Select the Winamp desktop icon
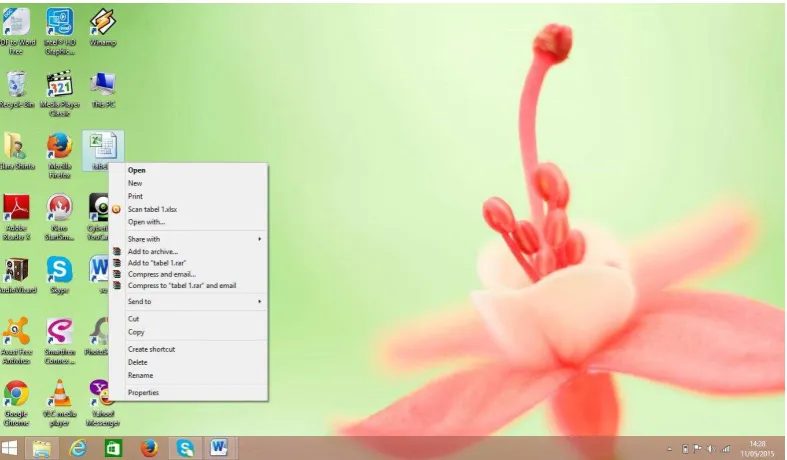Screen dimensions: 787x460 103,28
